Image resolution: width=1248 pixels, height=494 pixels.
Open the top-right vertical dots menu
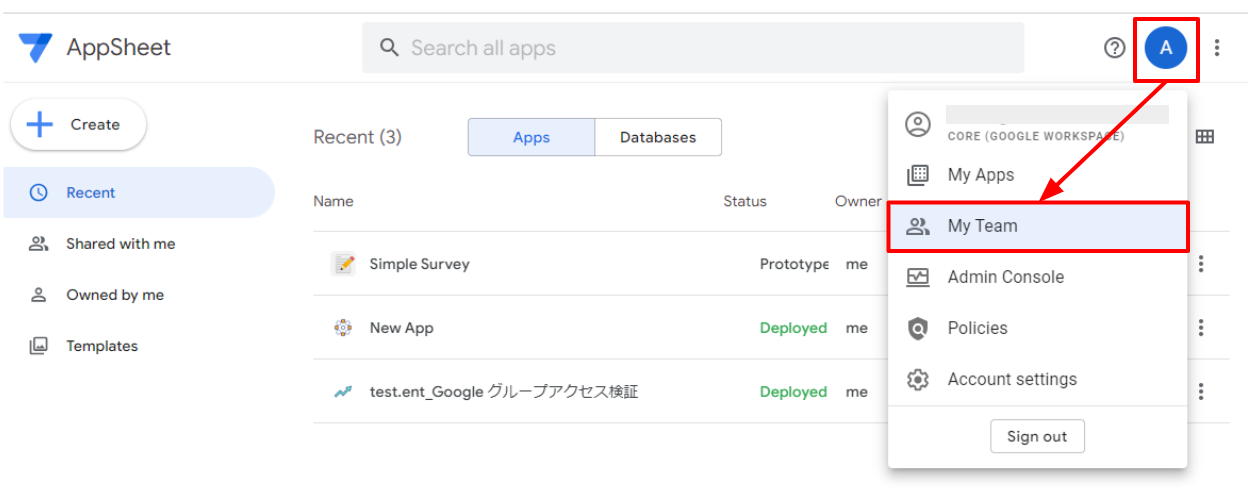tap(1217, 47)
